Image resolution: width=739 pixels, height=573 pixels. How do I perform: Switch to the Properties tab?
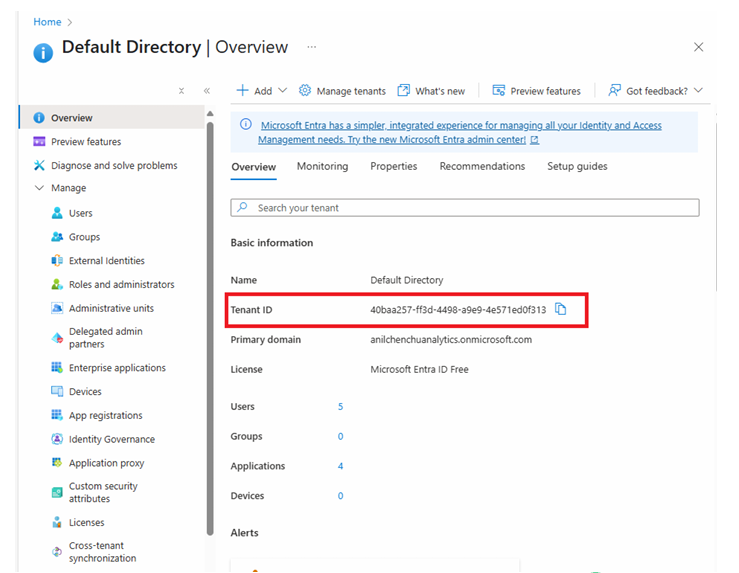(x=393, y=167)
